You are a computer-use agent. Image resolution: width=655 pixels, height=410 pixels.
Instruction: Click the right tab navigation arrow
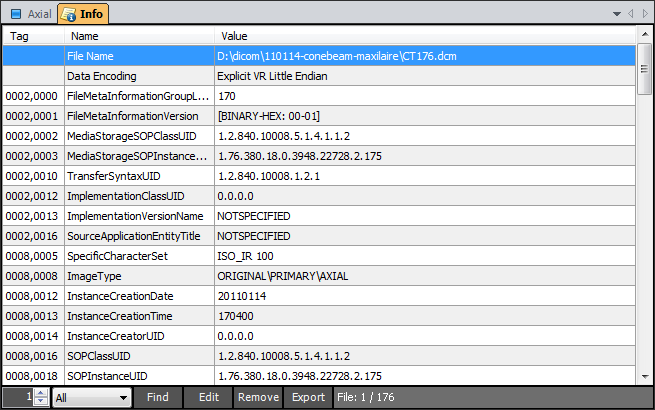645,14
